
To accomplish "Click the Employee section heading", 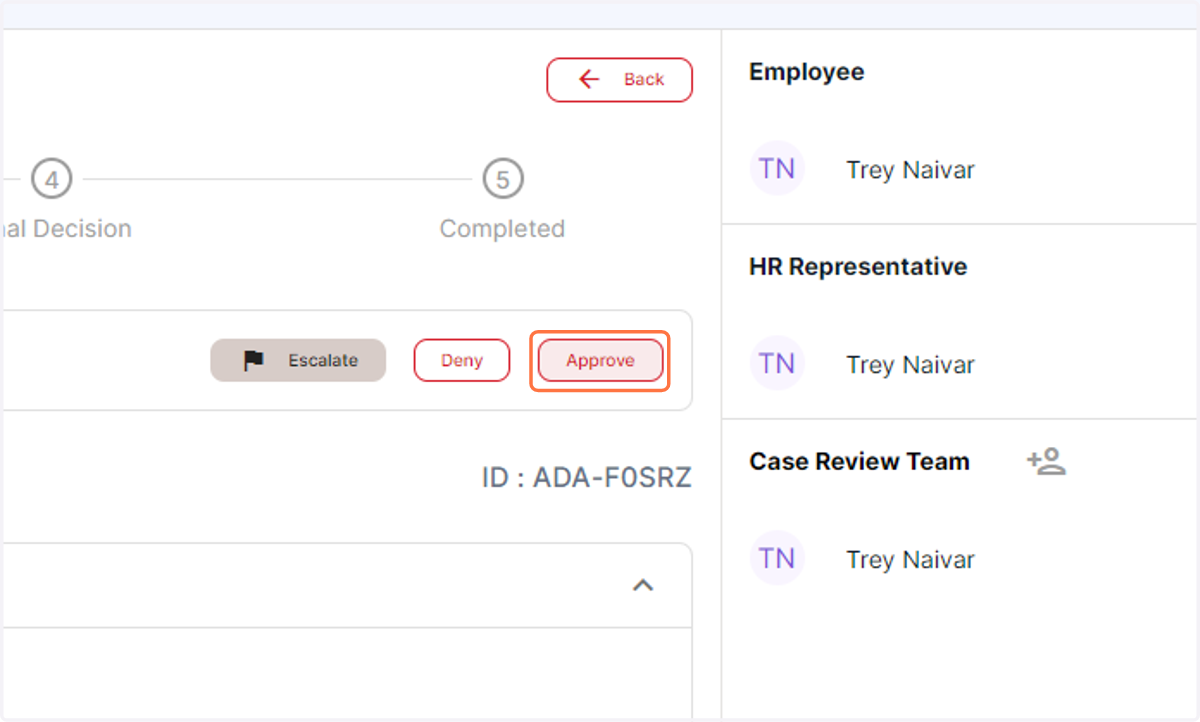I will pyautogui.click(x=807, y=72).
